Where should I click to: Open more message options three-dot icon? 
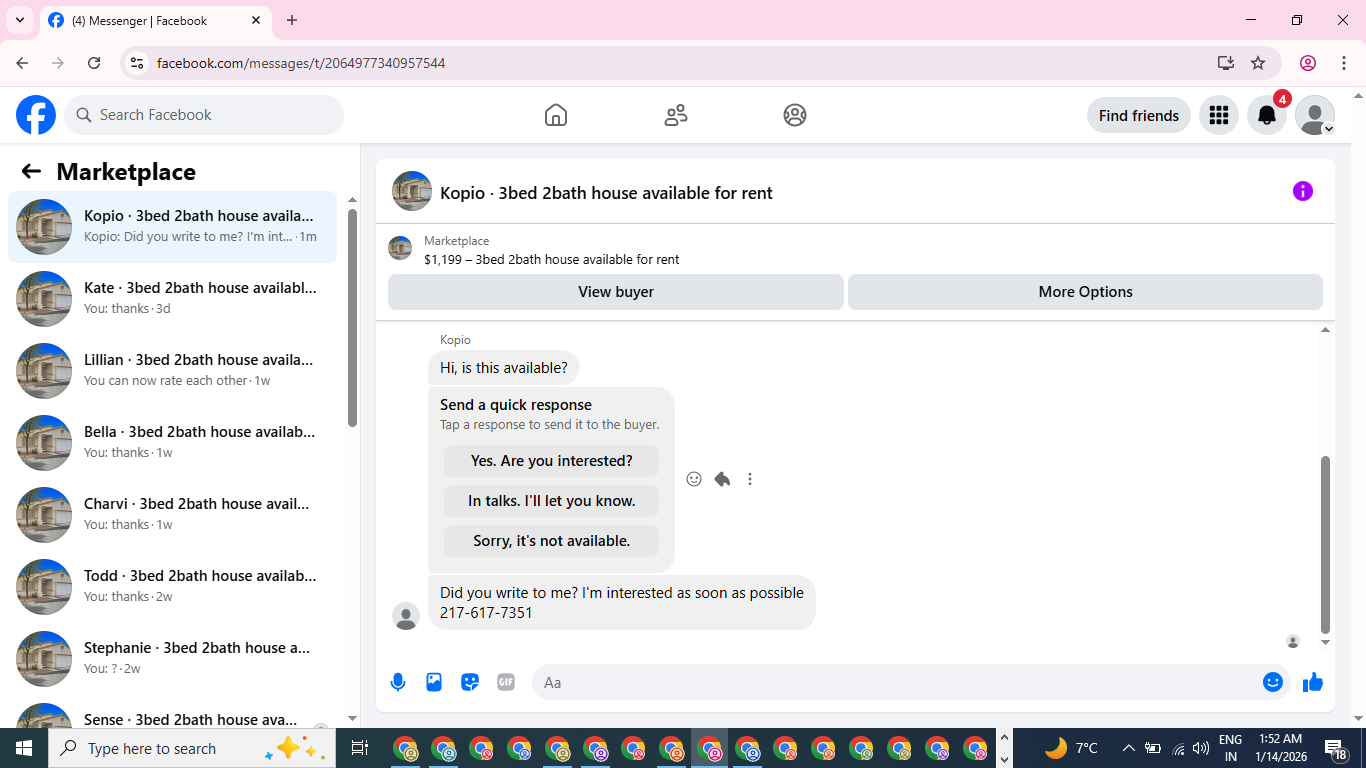[750, 479]
